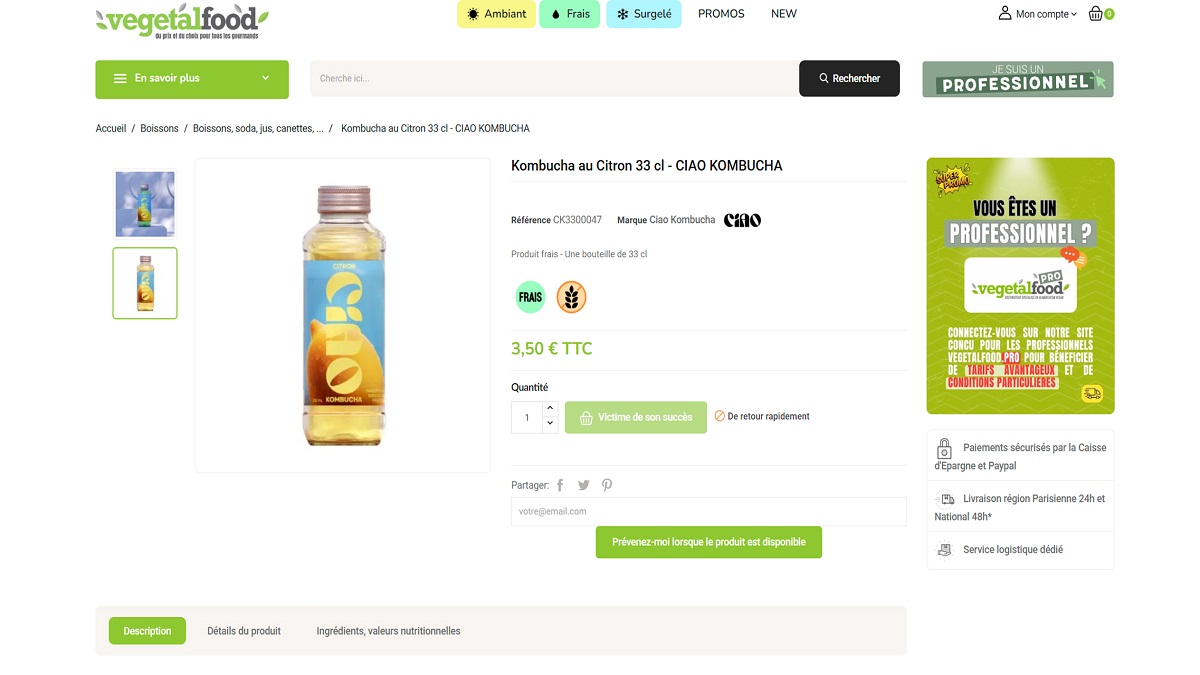The image size is (1200, 675).
Task: Share the product via the Pinterest icon
Action: click(607, 485)
